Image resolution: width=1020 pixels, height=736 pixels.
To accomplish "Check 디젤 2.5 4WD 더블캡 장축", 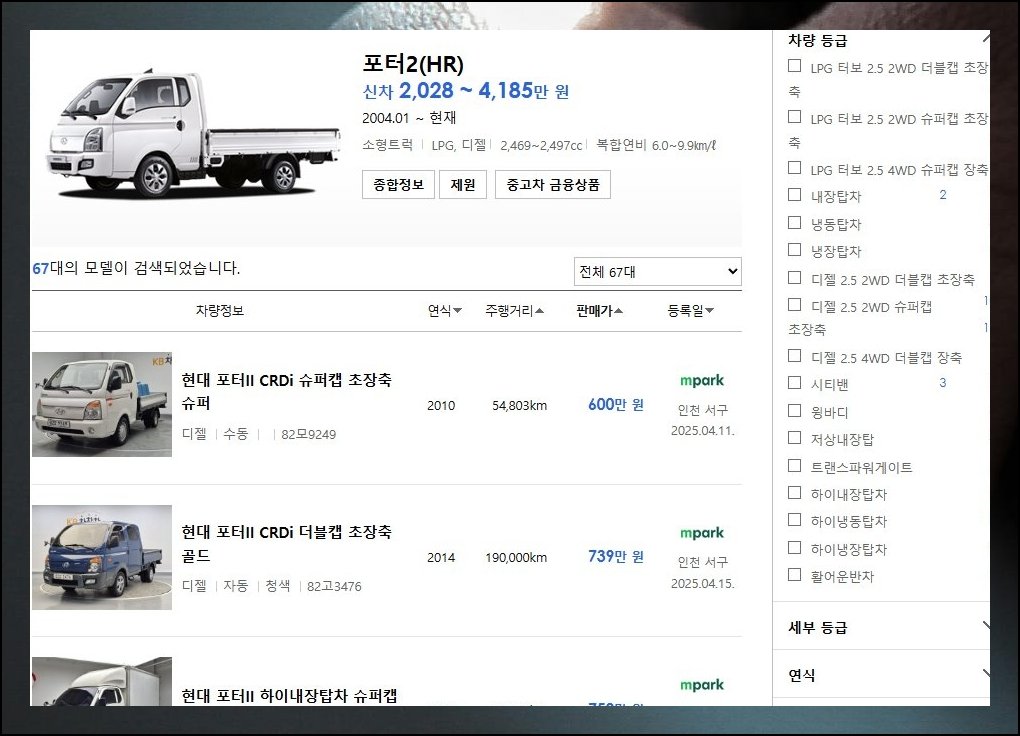I will pyautogui.click(x=794, y=355).
